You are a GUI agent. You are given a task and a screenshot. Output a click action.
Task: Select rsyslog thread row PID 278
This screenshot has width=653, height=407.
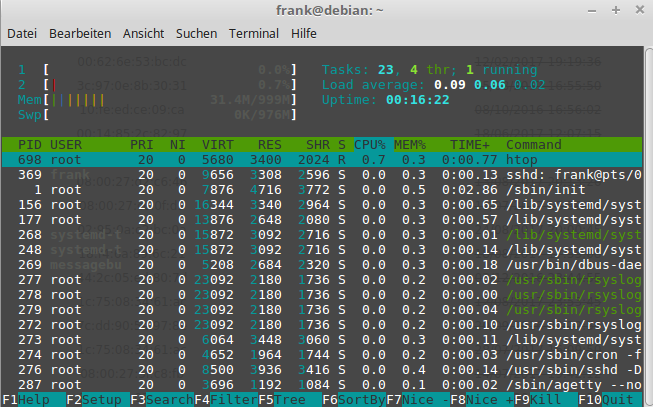click(x=322, y=295)
